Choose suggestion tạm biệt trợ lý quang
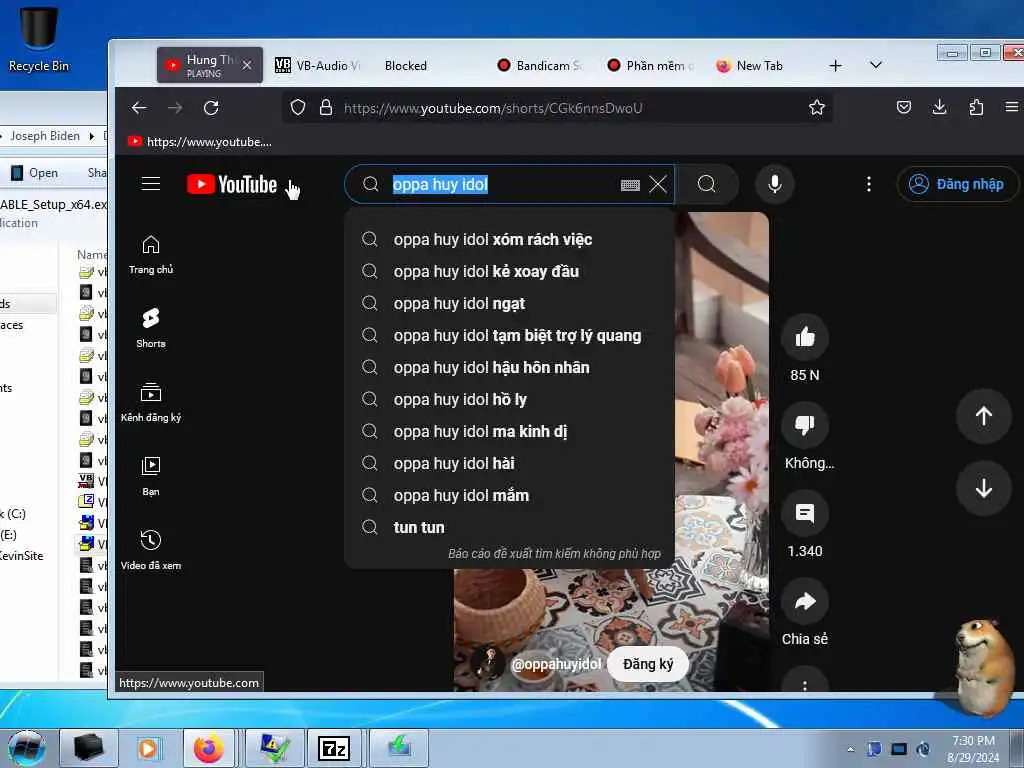 click(x=509, y=336)
